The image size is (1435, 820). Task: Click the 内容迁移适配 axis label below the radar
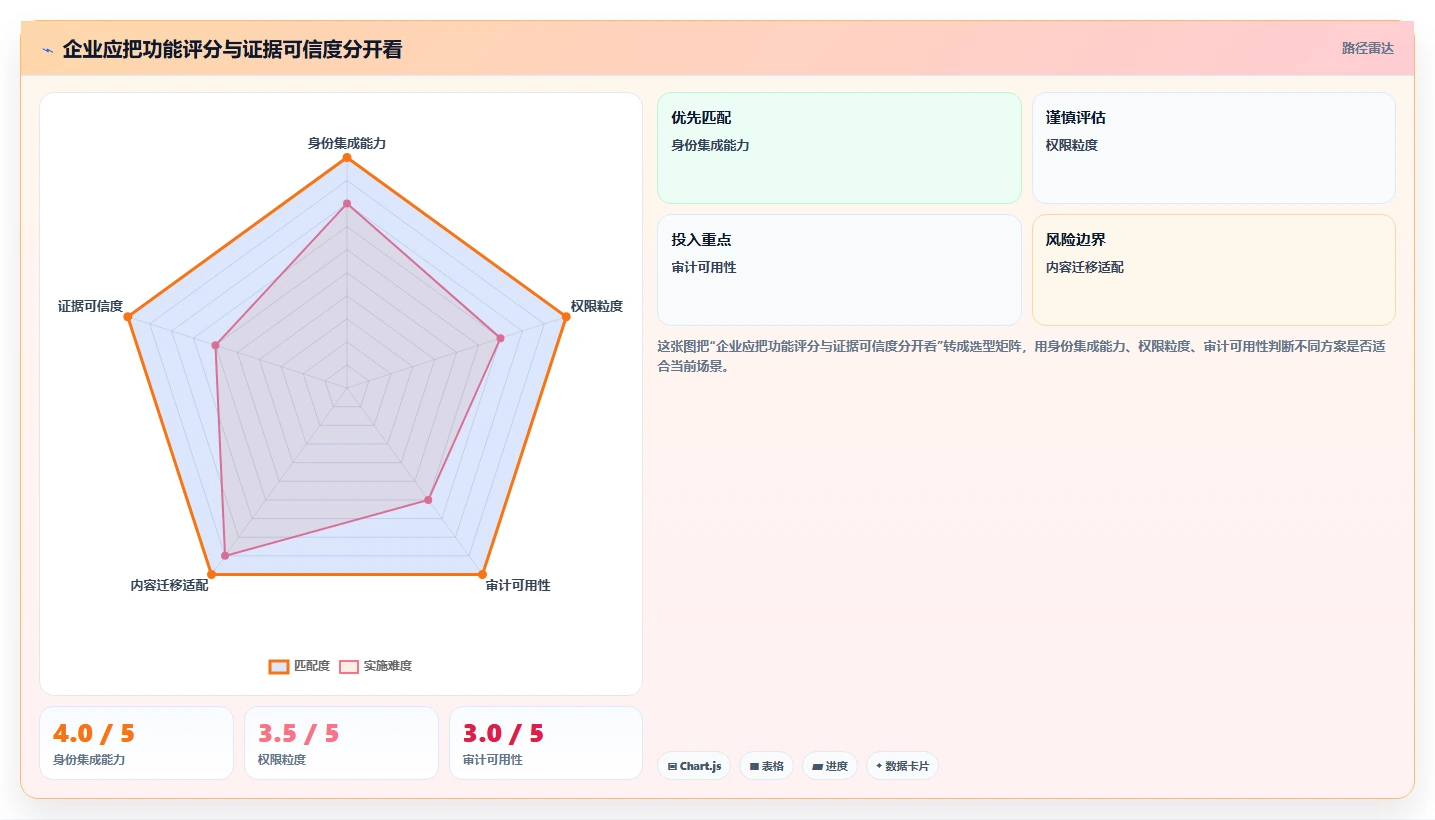click(169, 585)
